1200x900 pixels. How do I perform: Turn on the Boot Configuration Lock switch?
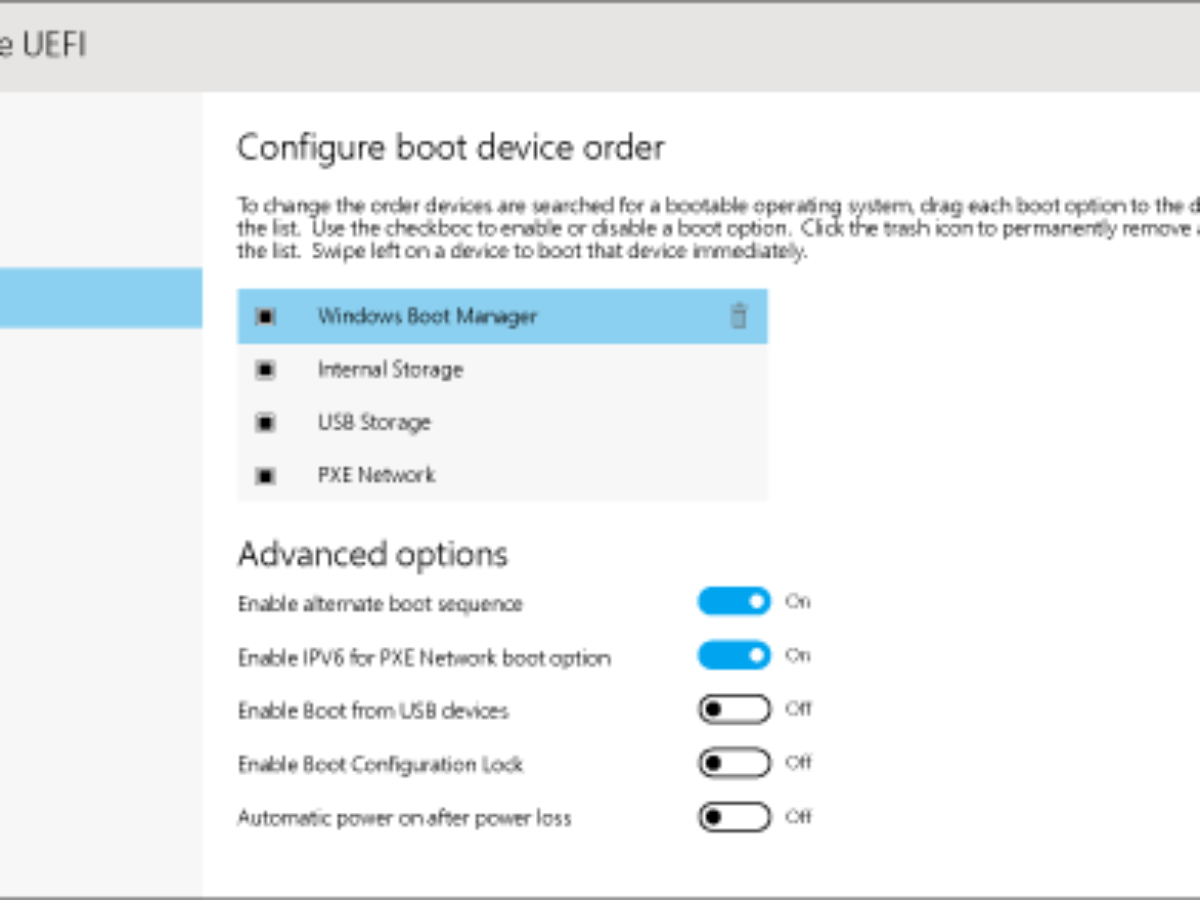pyautogui.click(x=734, y=763)
